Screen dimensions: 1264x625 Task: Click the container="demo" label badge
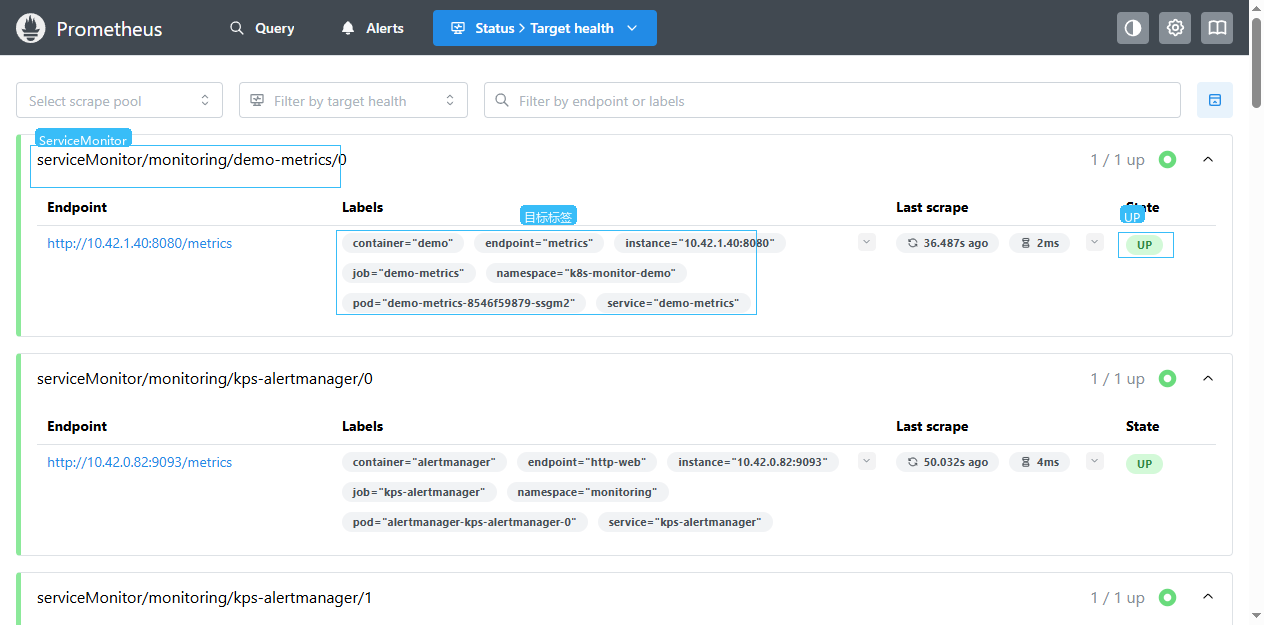[x=403, y=243]
